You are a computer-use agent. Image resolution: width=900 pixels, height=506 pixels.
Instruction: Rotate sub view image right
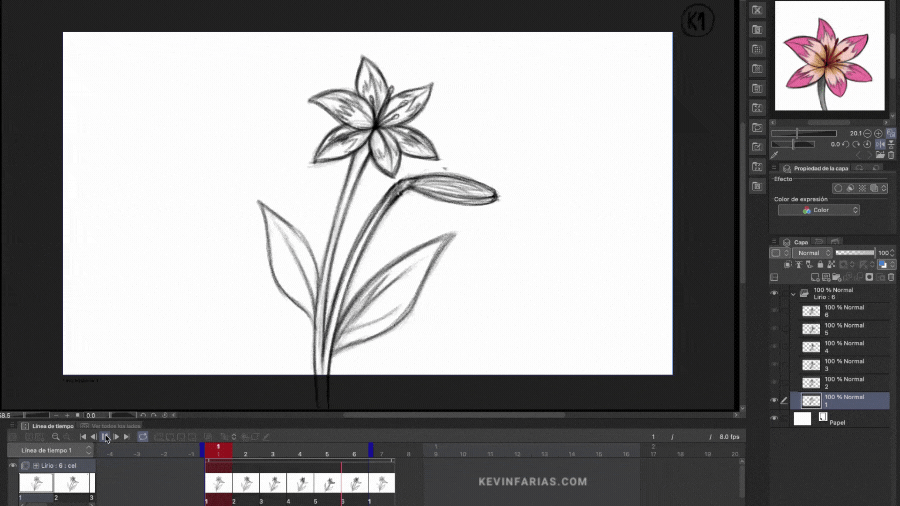(856, 145)
